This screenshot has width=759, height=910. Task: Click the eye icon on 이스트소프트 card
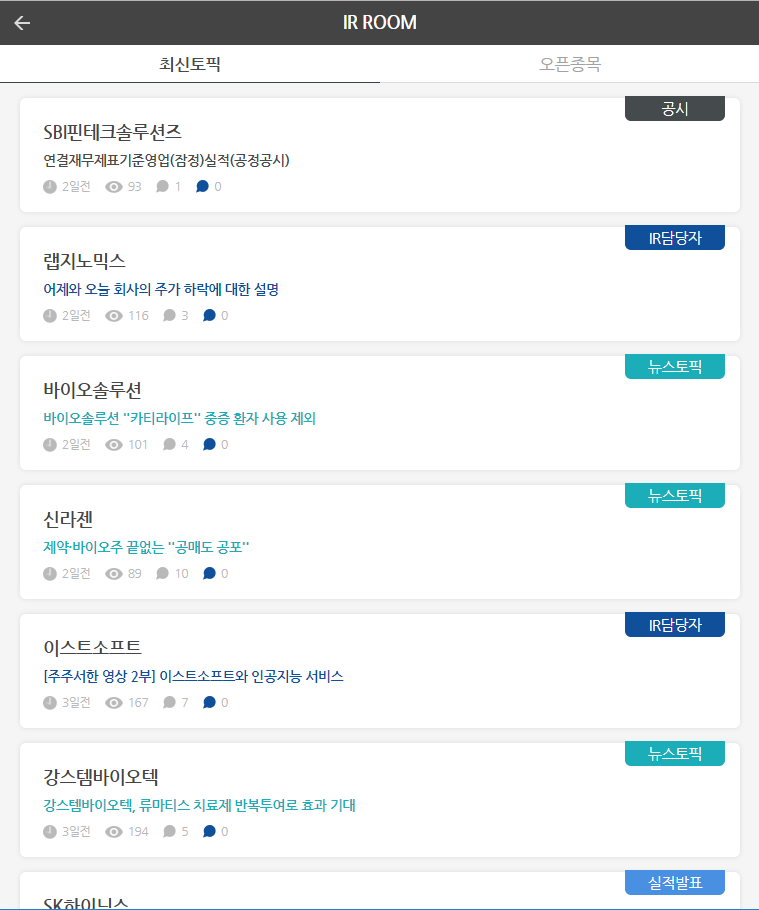click(x=114, y=703)
